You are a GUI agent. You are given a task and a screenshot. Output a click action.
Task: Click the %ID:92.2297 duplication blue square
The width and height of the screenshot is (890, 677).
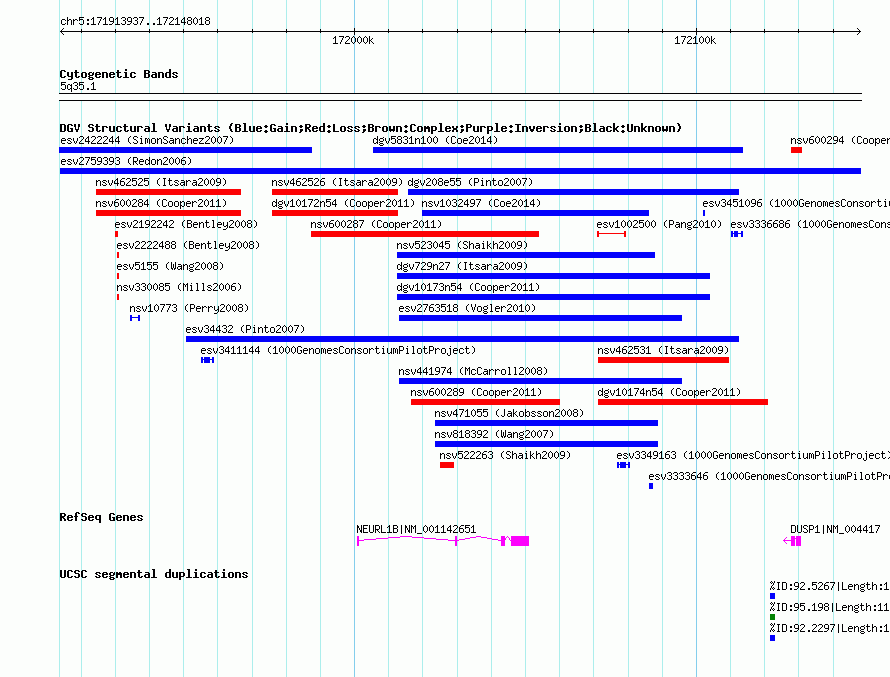click(x=773, y=638)
